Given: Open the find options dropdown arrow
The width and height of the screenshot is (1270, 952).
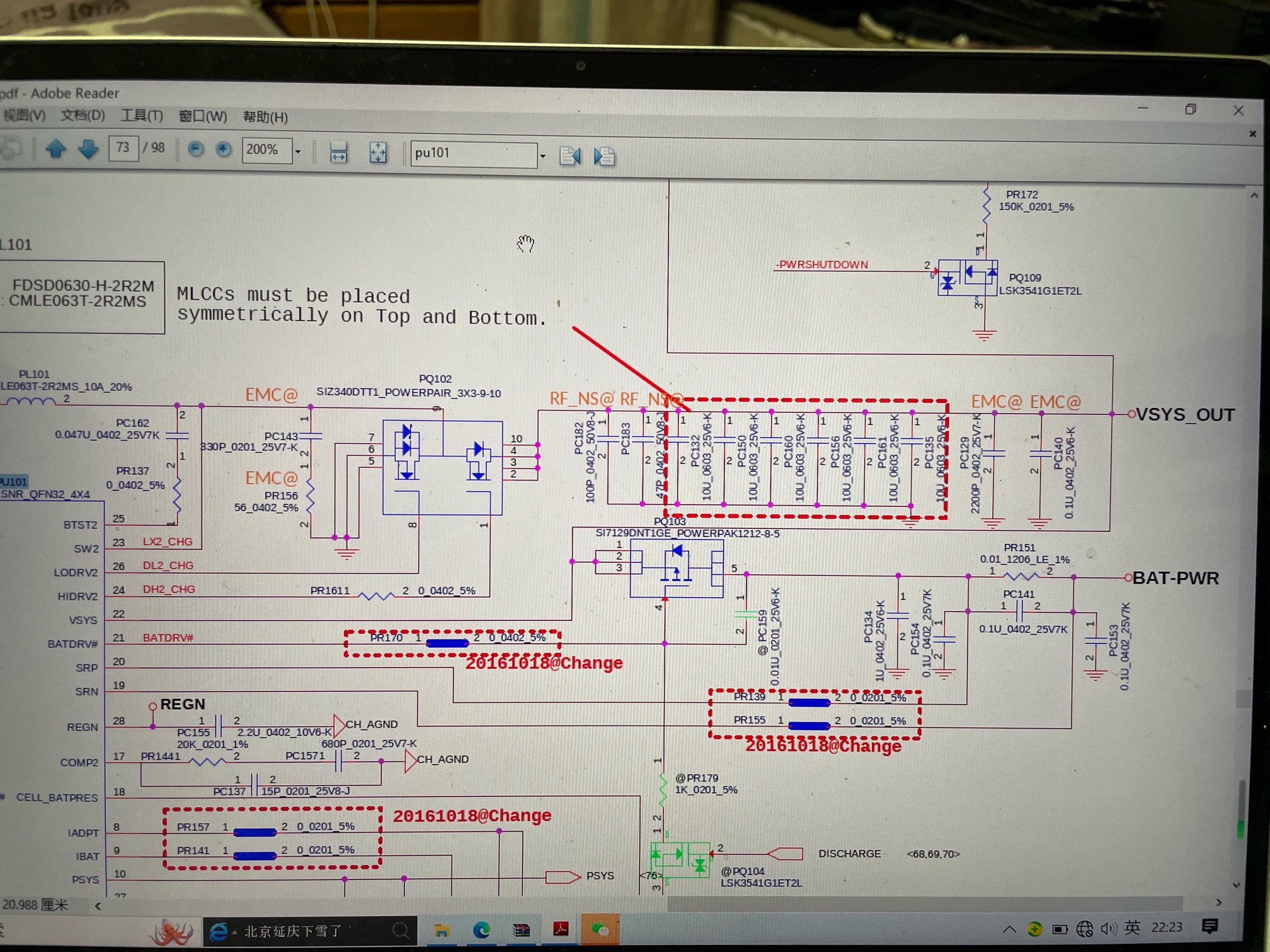Looking at the screenshot, I should (543, 156).
